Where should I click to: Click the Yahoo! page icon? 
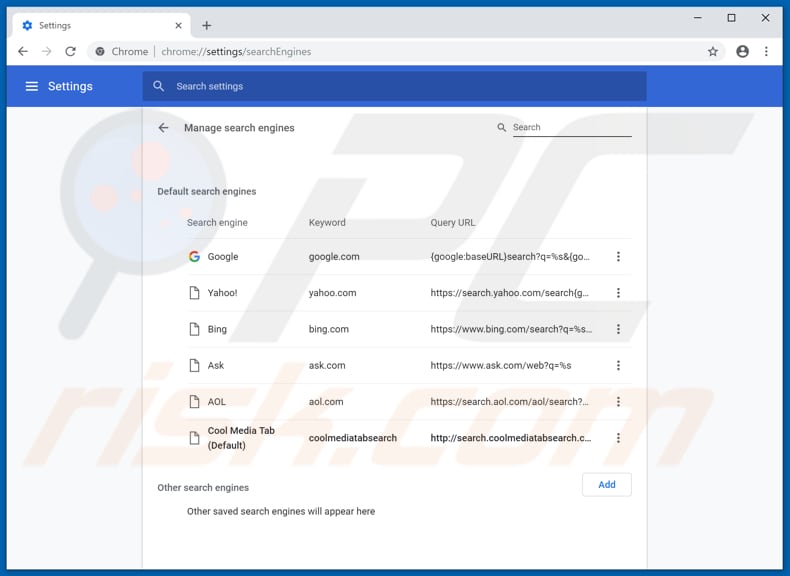pyautogui.click(x=194, y=293)
